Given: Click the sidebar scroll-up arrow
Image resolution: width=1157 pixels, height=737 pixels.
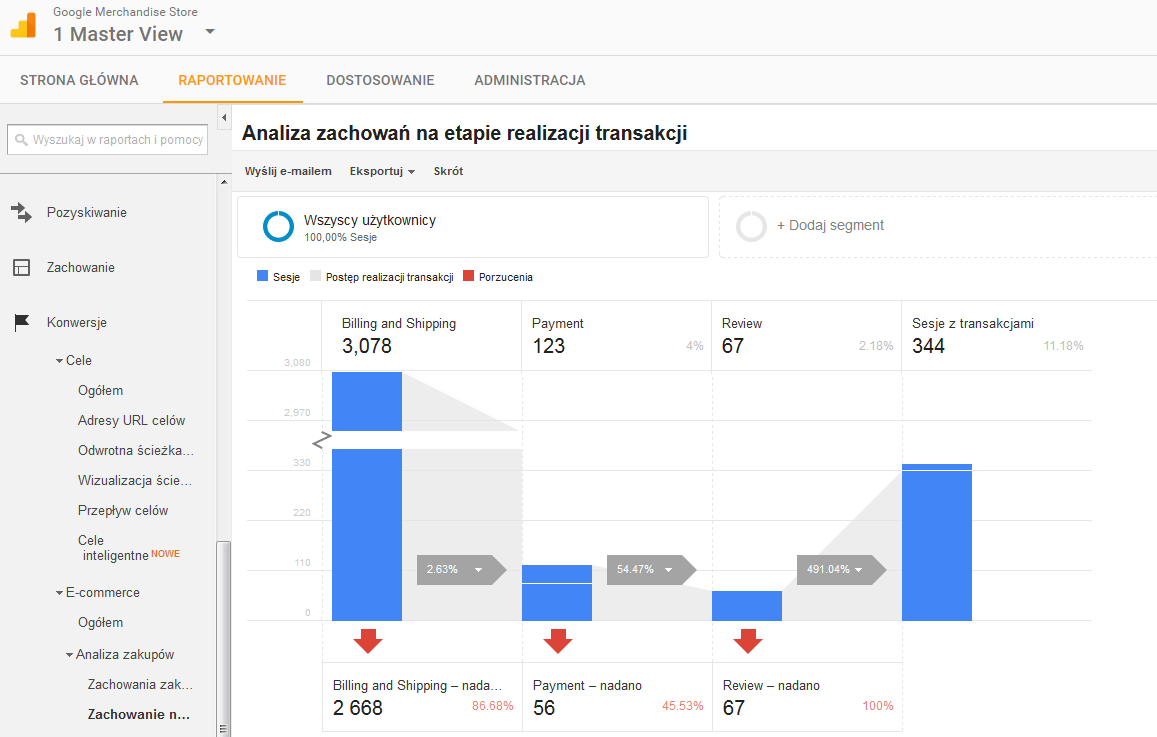Looking at the screenshot, I should pos(224,181).
